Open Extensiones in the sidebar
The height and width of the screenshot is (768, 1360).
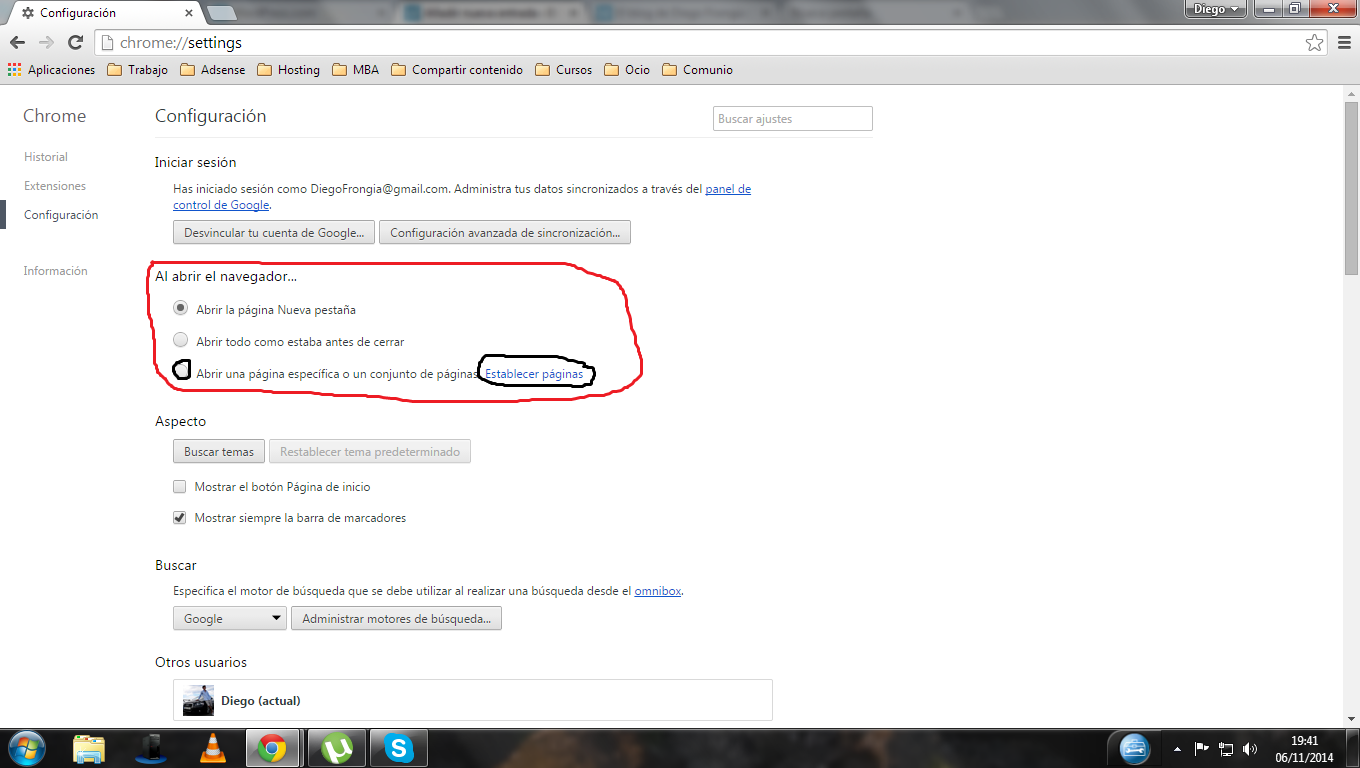point(55,186)
